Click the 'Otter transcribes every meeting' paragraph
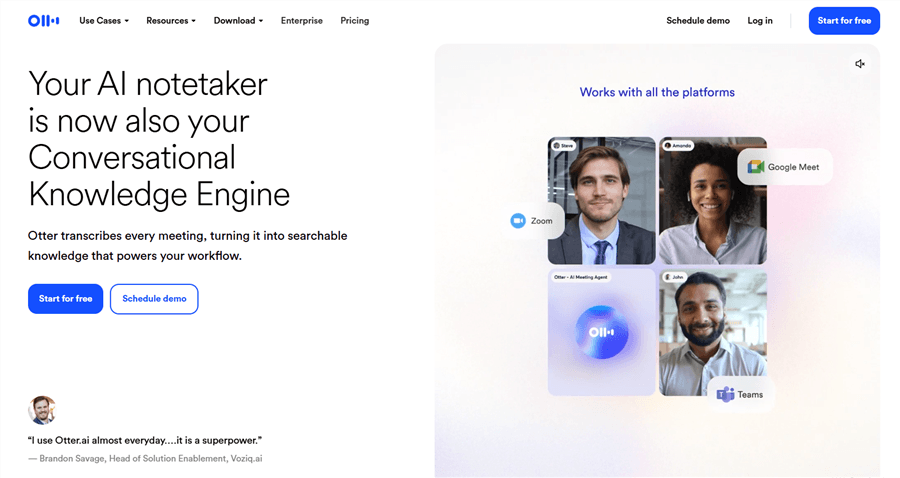 click(188, 246)
